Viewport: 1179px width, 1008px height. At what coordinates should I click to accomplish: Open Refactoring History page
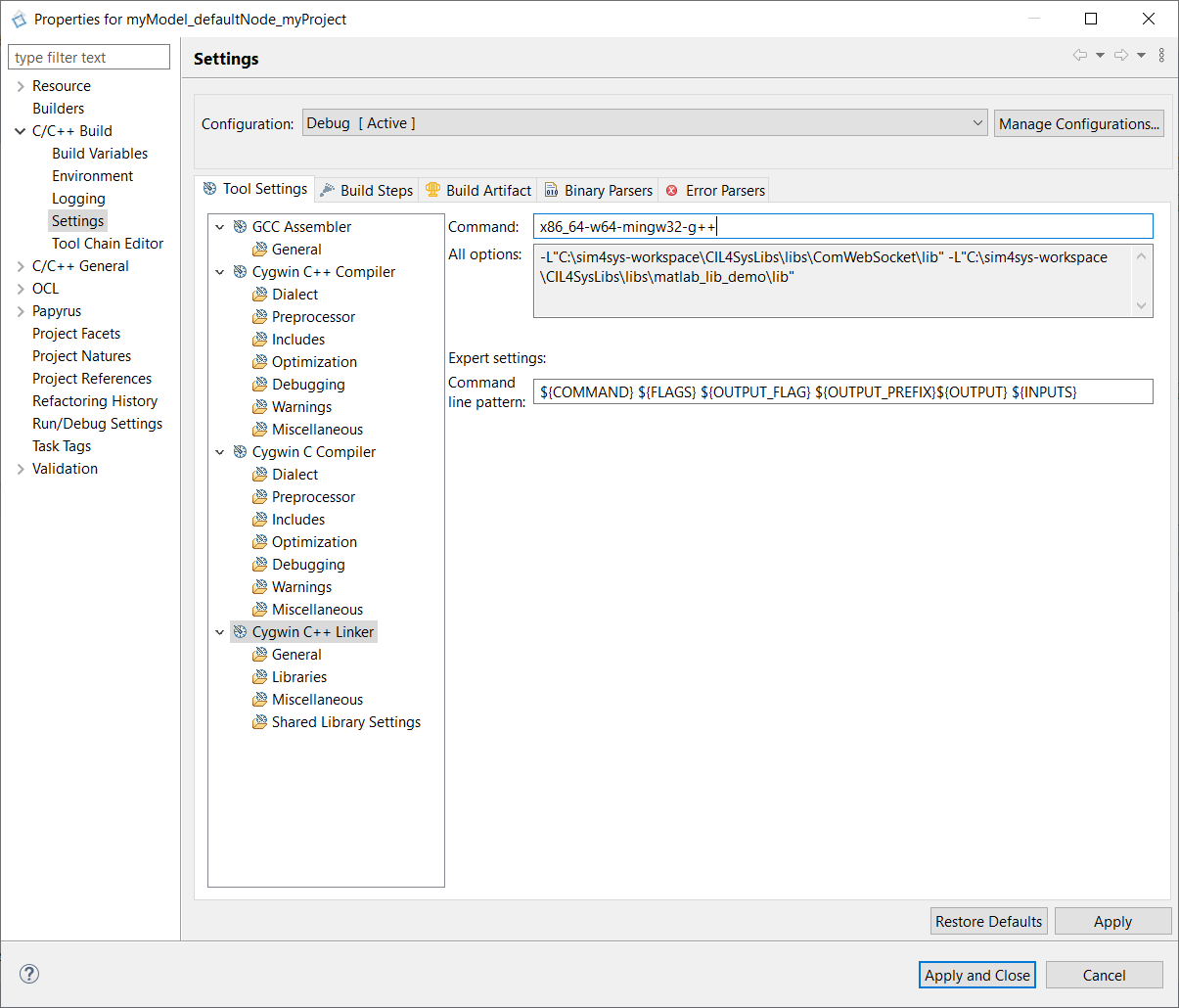coord(95,401)
